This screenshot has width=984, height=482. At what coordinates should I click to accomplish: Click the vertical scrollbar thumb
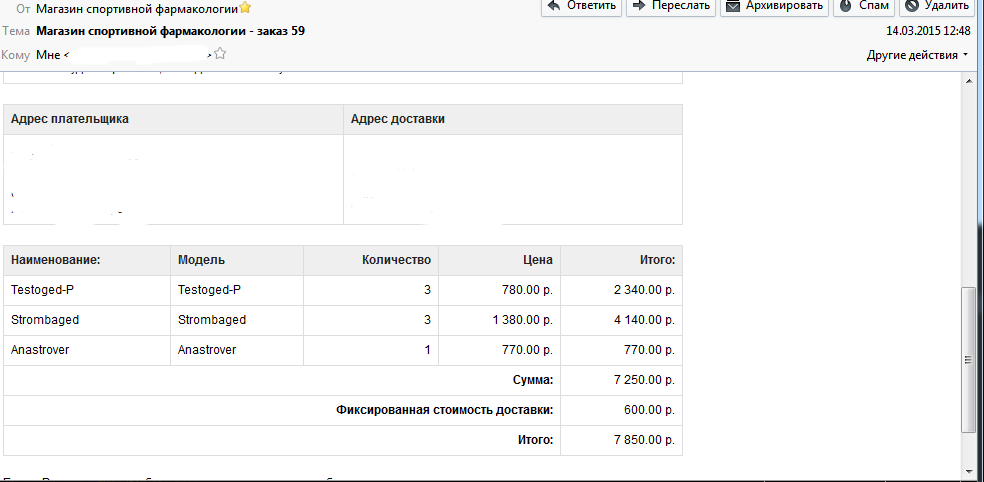[968, 359]
